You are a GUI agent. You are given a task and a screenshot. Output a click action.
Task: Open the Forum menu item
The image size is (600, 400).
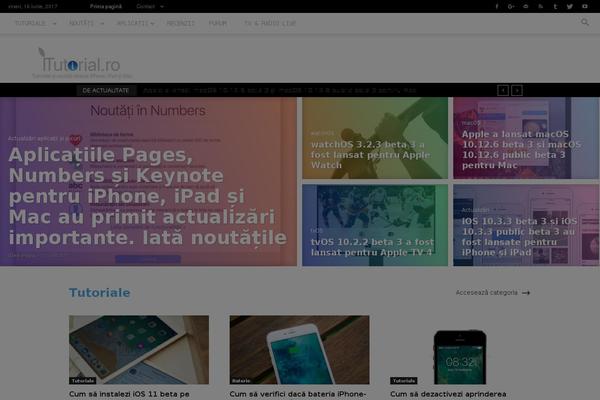click(218, 23)
